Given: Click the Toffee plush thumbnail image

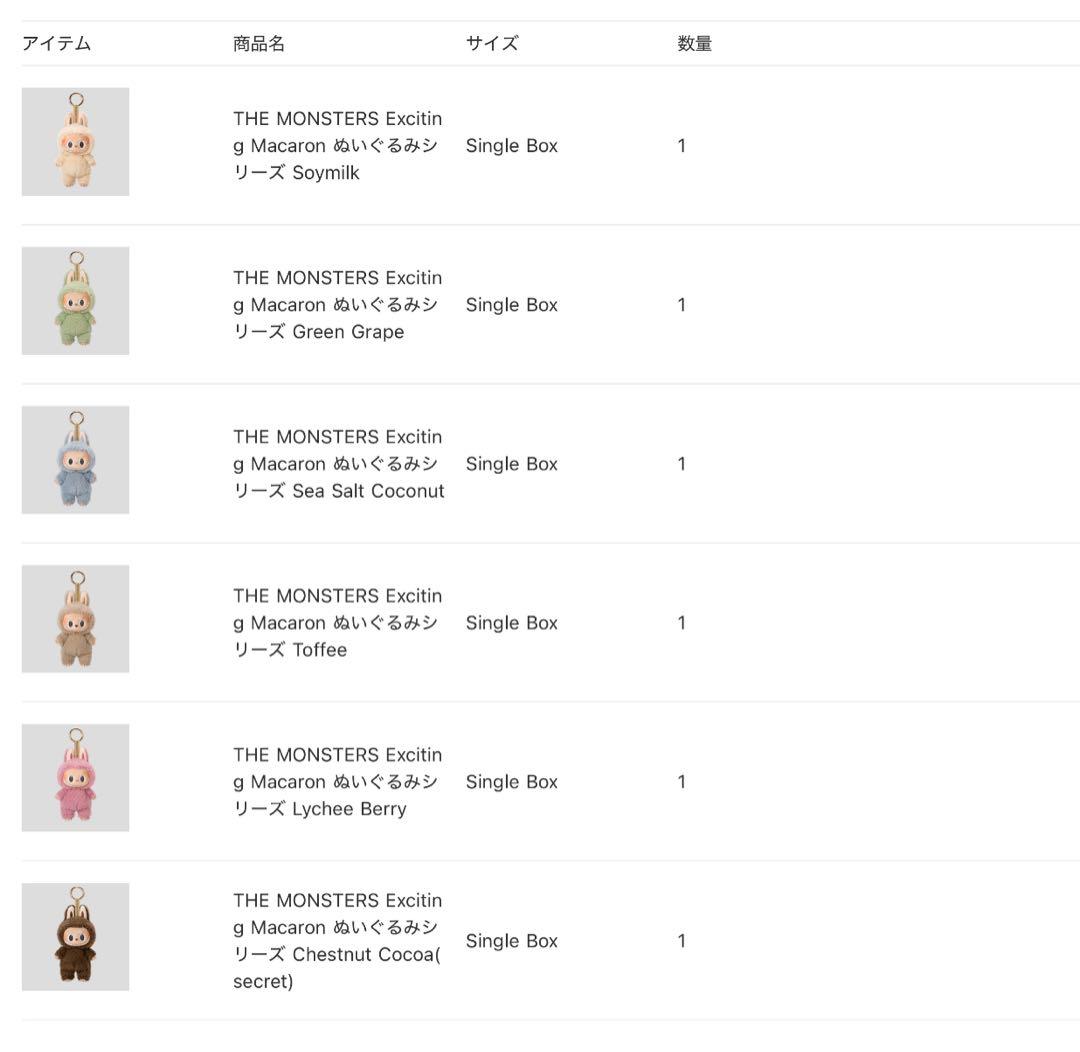Looking at the screenshot, I should click(75, 619).
